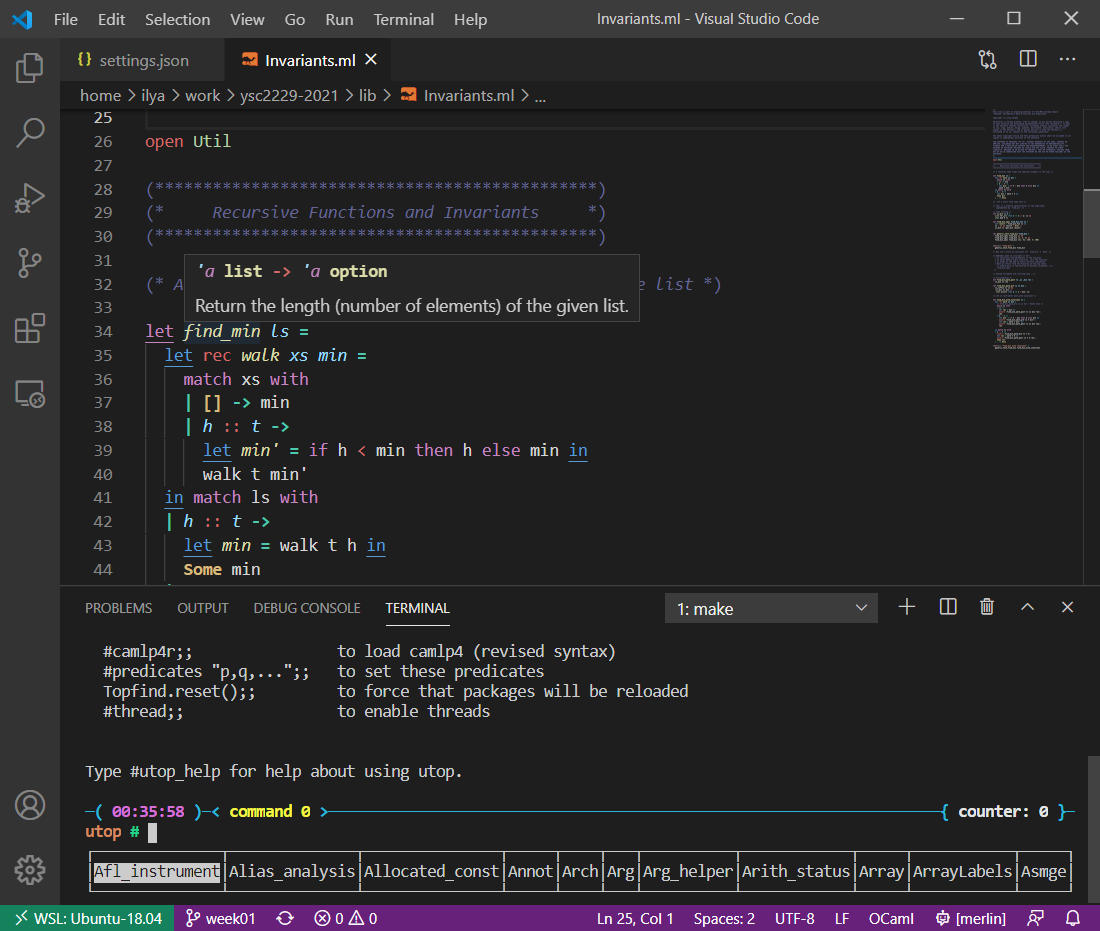
Task: Open the Explorer view in activity bar
Action: (30, 68)
